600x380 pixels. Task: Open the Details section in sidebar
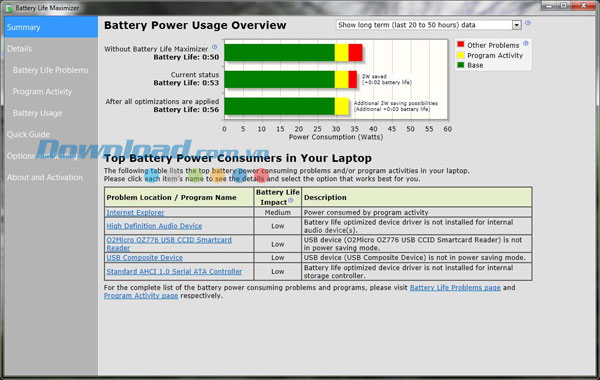coord(20,49)
